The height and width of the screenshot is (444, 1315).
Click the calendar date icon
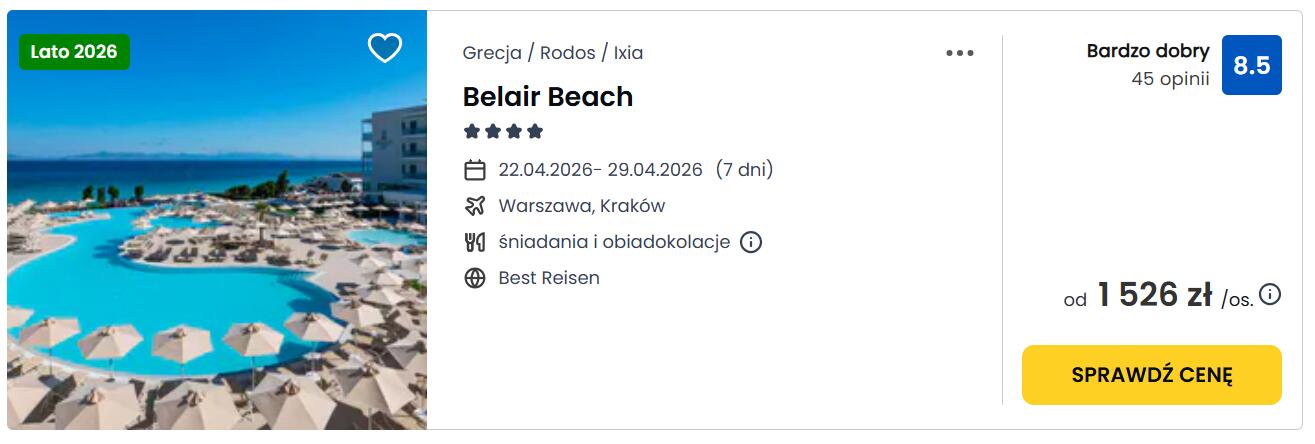pyautogui.click(x=475, y=170)
